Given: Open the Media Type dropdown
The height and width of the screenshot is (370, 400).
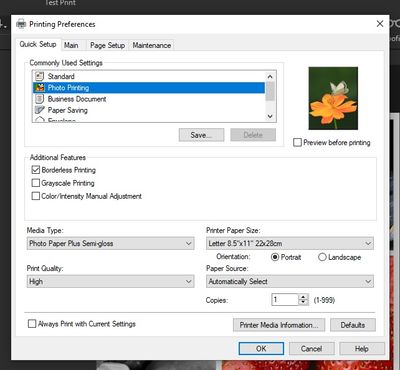Looking at the screenshot, I should coord(110,243).
